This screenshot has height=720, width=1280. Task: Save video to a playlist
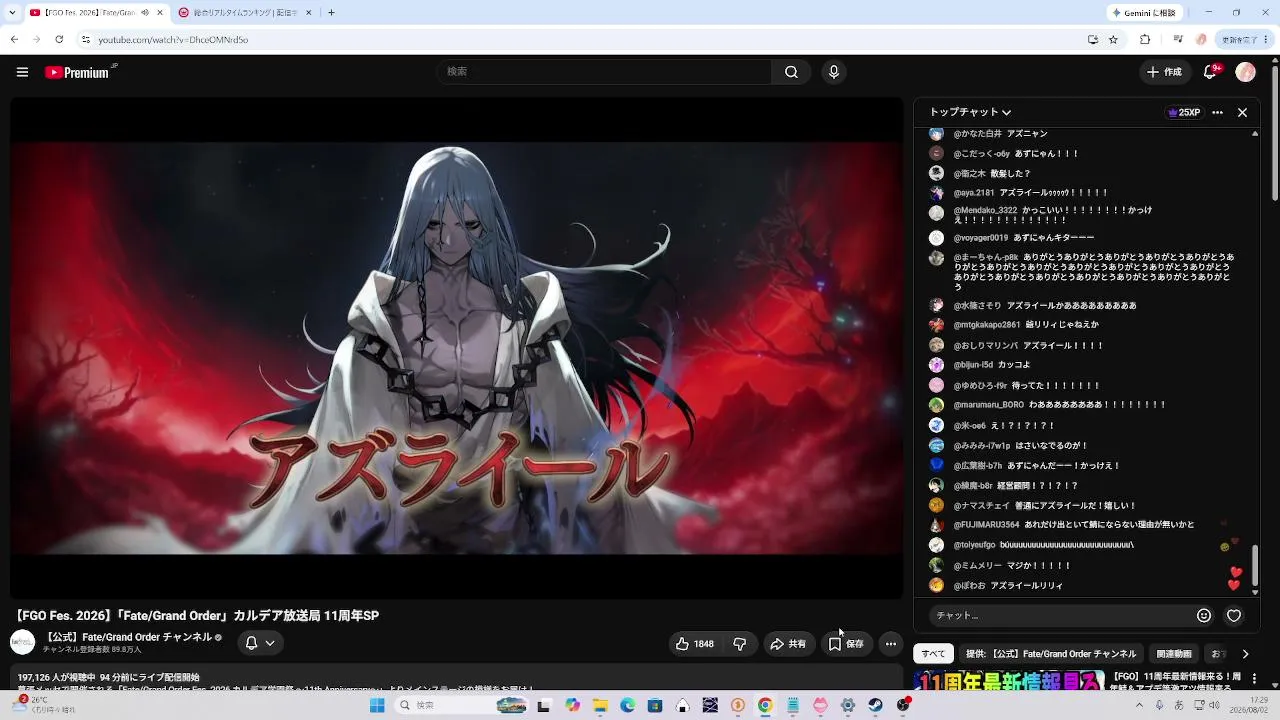[846, 644]
